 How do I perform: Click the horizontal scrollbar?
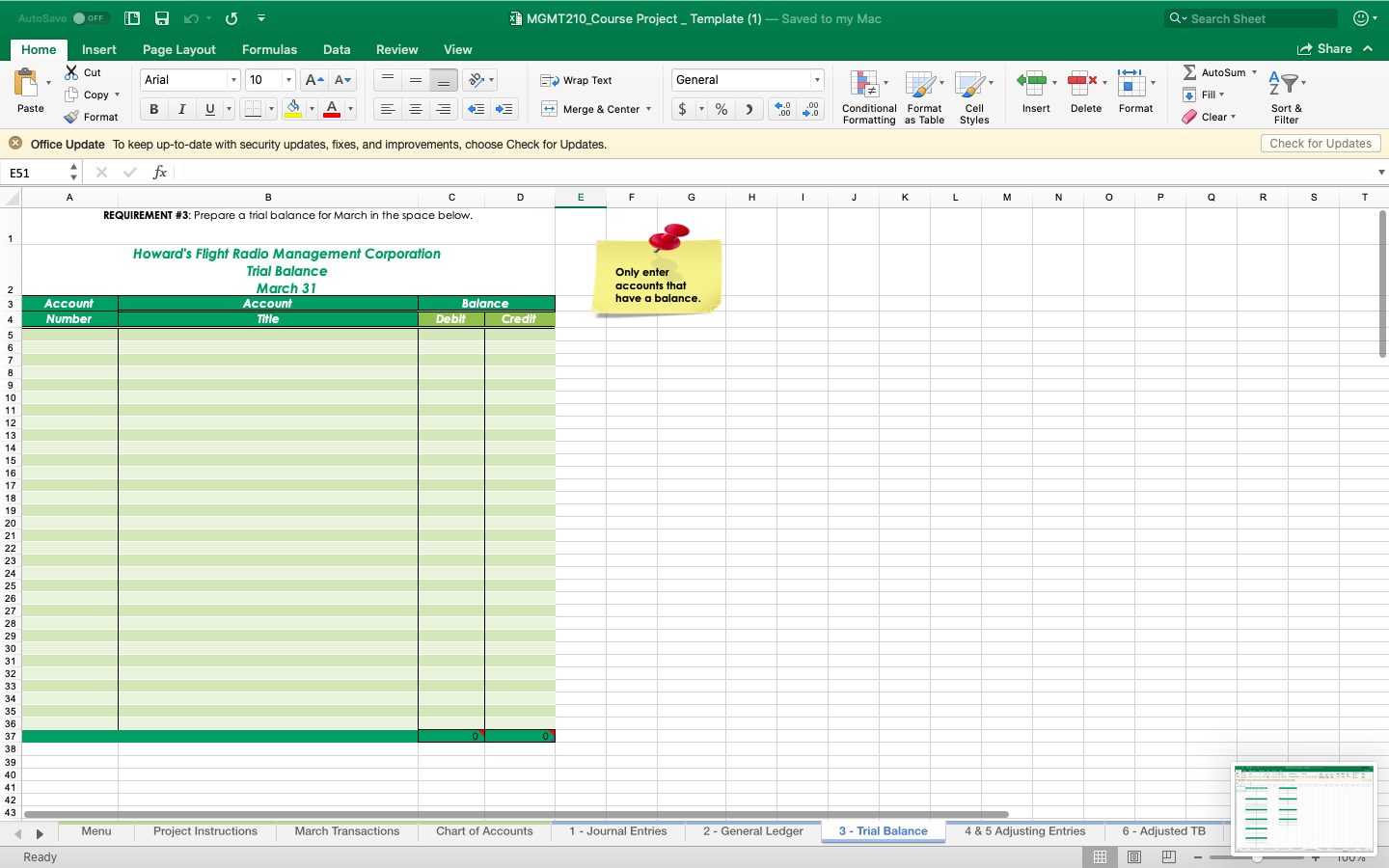(516, 814)
